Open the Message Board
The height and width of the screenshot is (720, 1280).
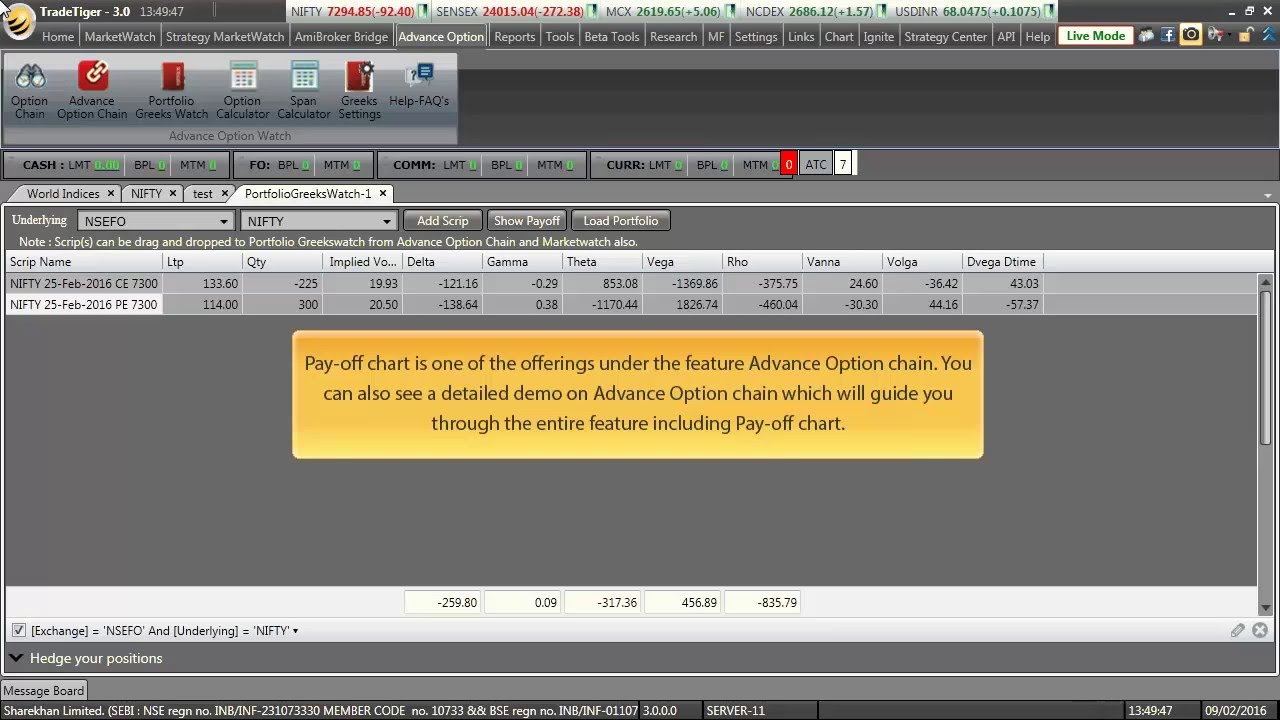44,690
